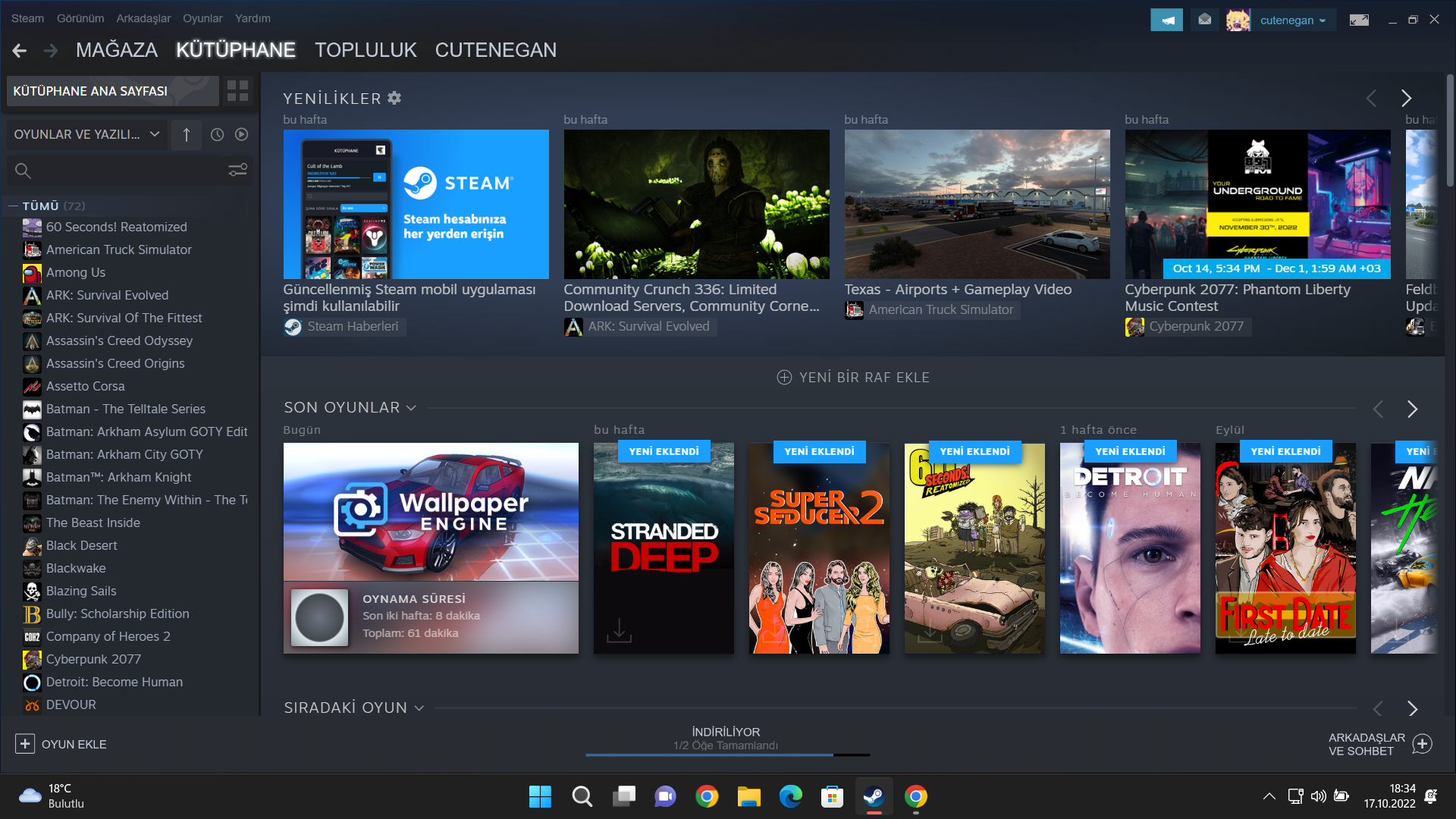
Task: Toggle sort by recent activity clock
Action: click(217, 134)
